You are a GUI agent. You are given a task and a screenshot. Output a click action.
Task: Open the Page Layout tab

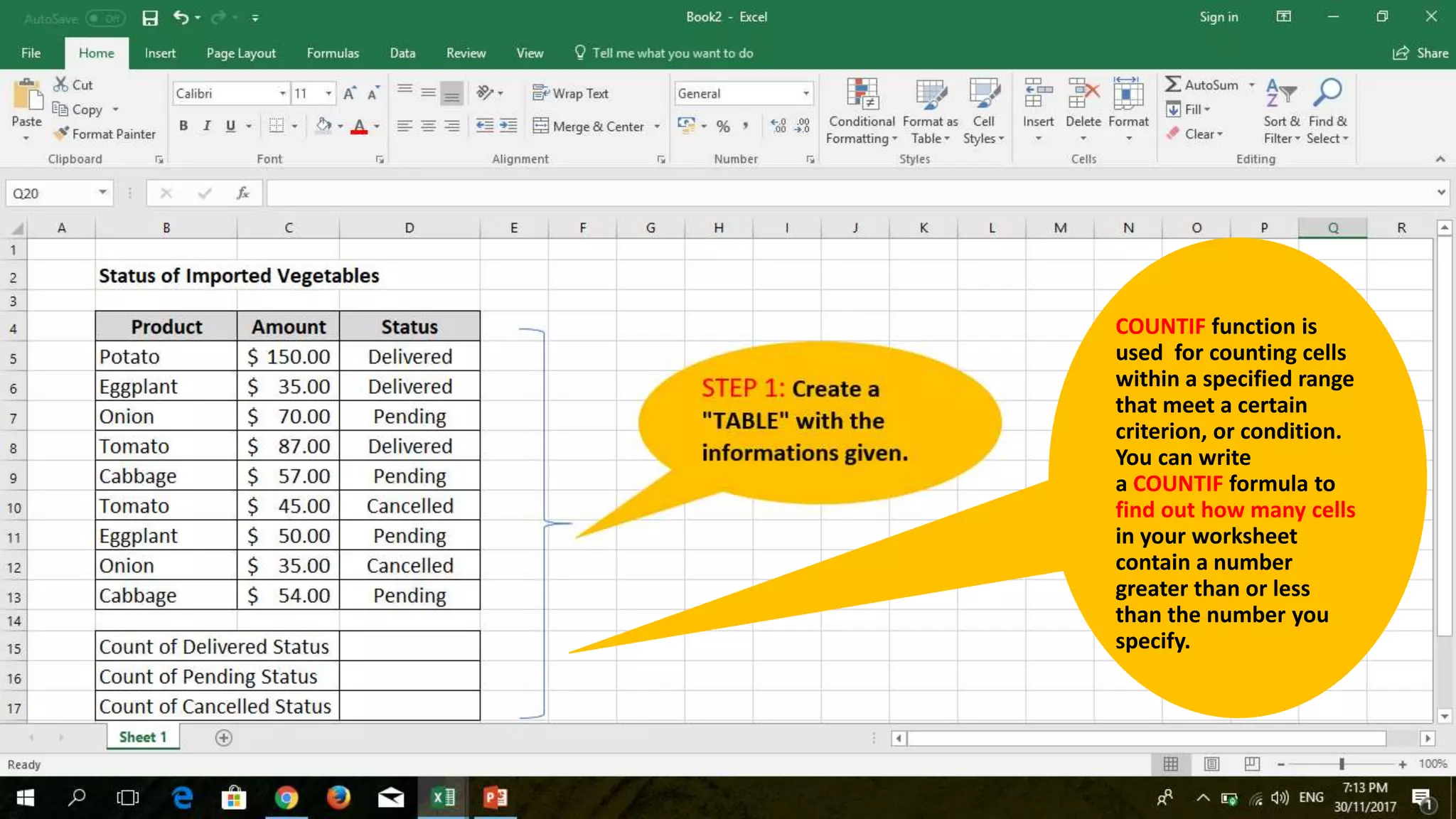[241, 53]
